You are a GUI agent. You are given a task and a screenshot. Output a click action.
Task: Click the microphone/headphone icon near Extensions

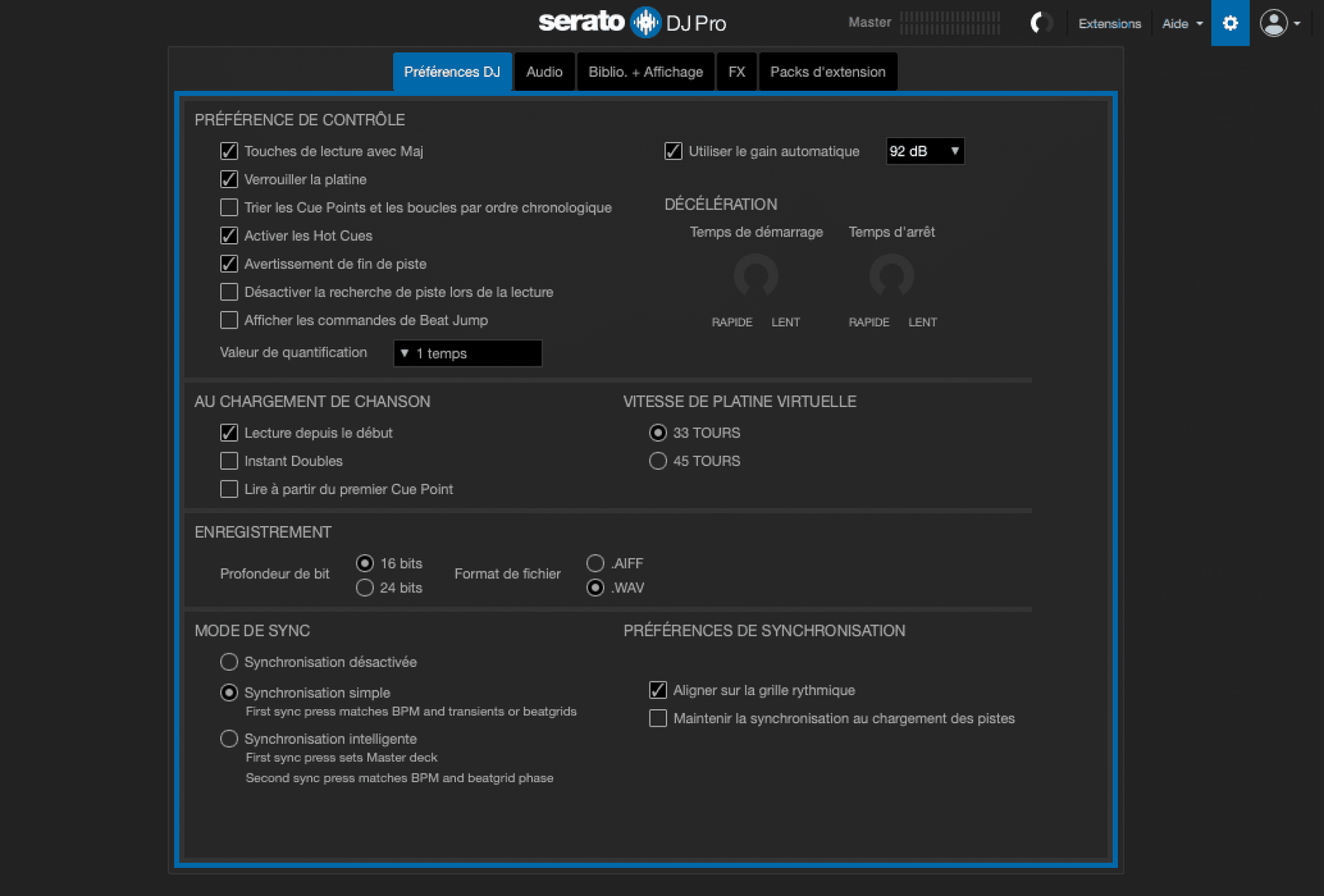[1041, 23]
